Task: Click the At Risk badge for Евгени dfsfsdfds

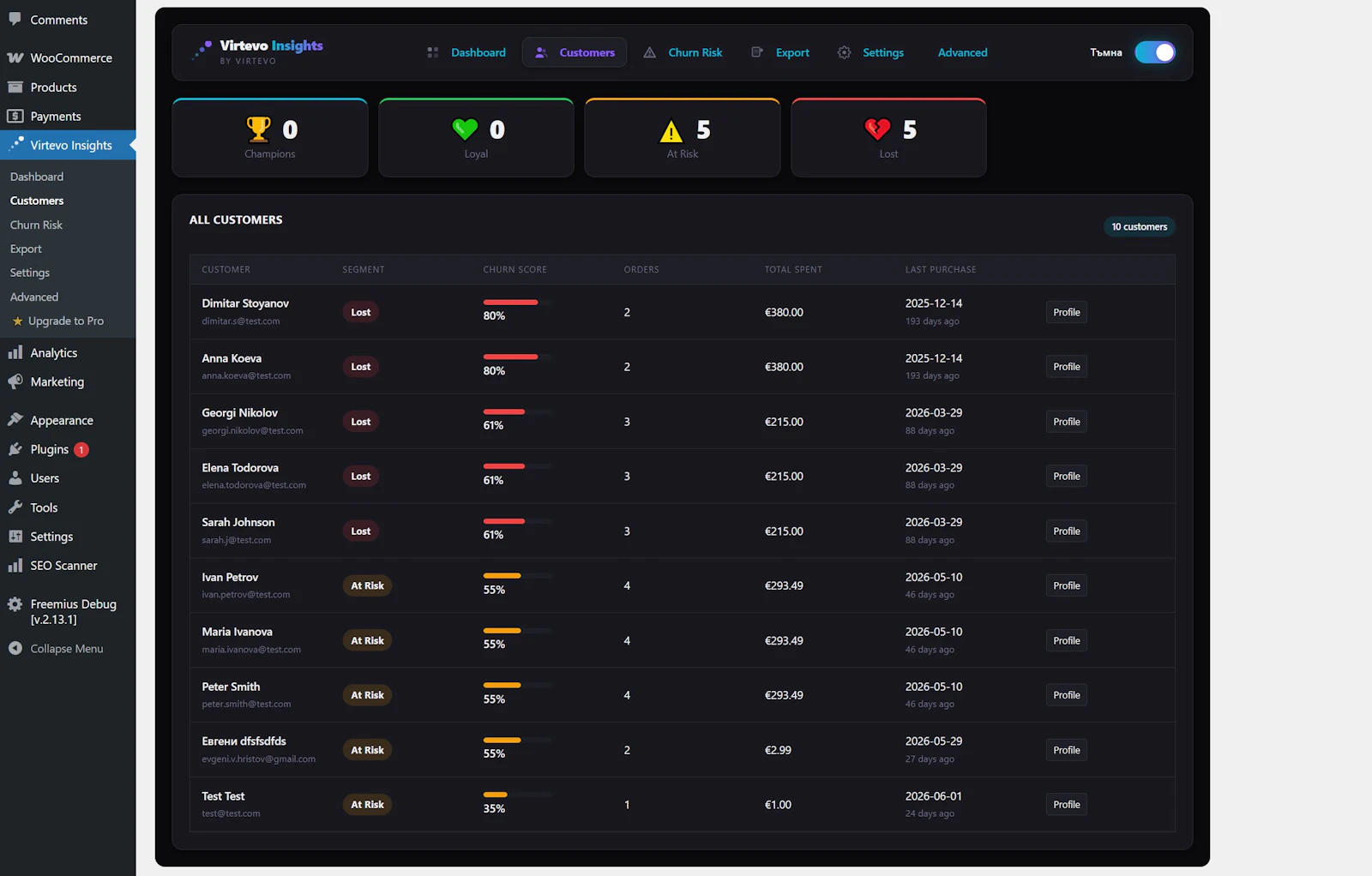Action: click(x=367, y=750)
